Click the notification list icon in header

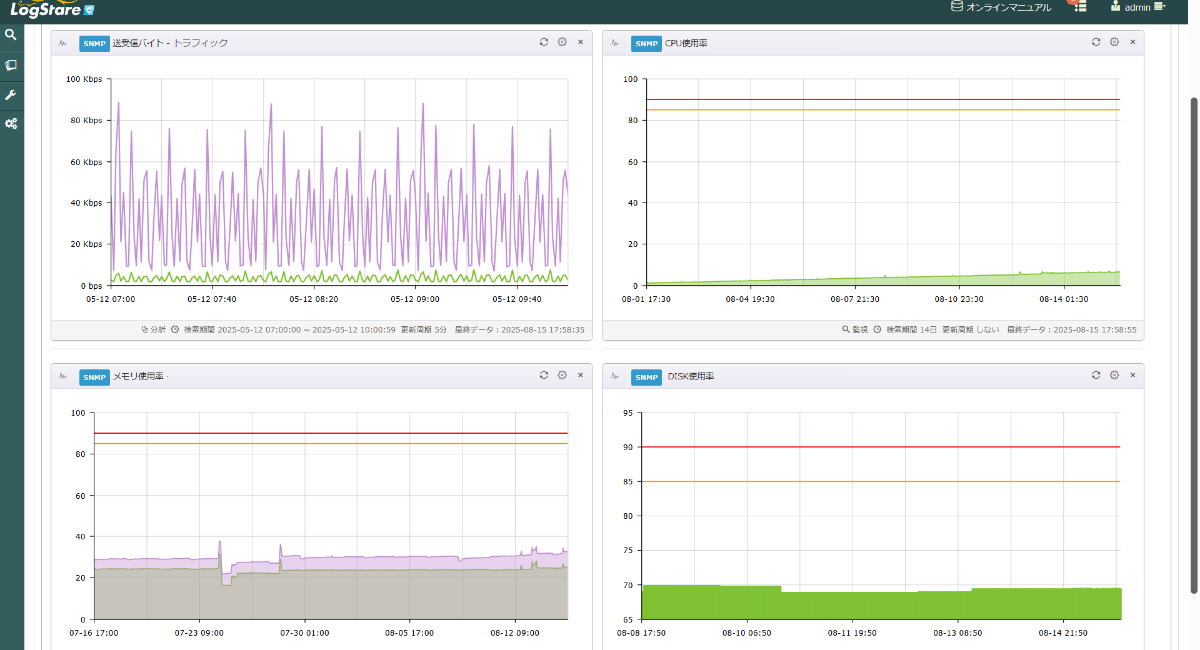click(x=1080, y=7)
